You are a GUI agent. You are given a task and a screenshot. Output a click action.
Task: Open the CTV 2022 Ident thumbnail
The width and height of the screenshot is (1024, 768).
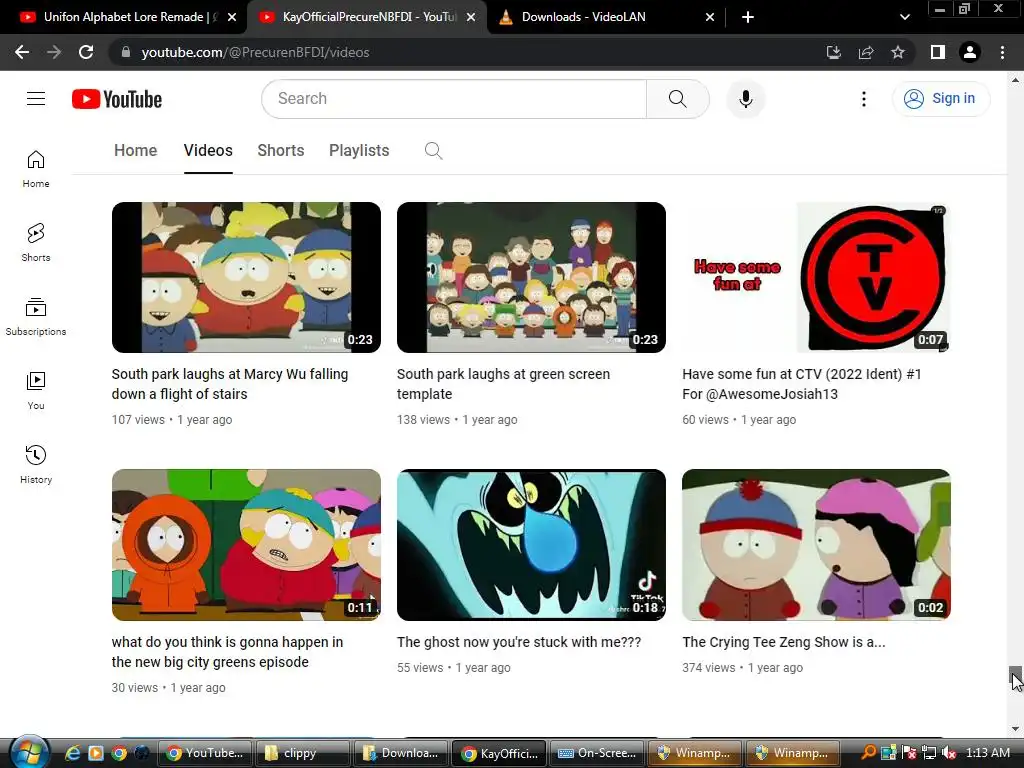click(816, 278)
